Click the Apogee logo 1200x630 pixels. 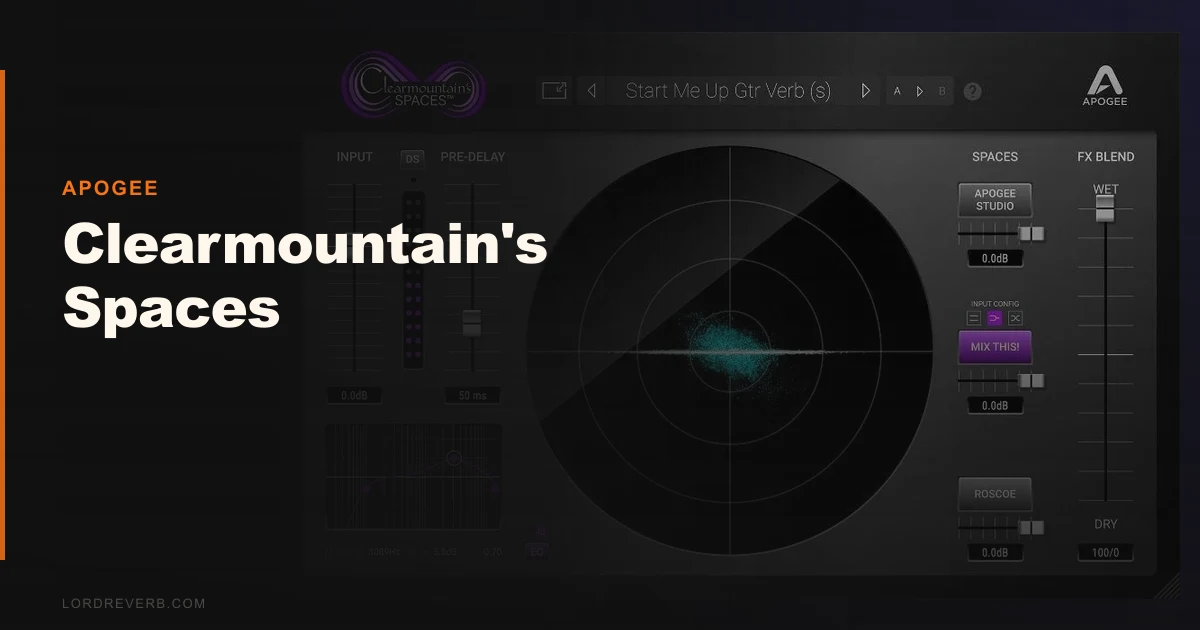click(x=1105, y=86)
